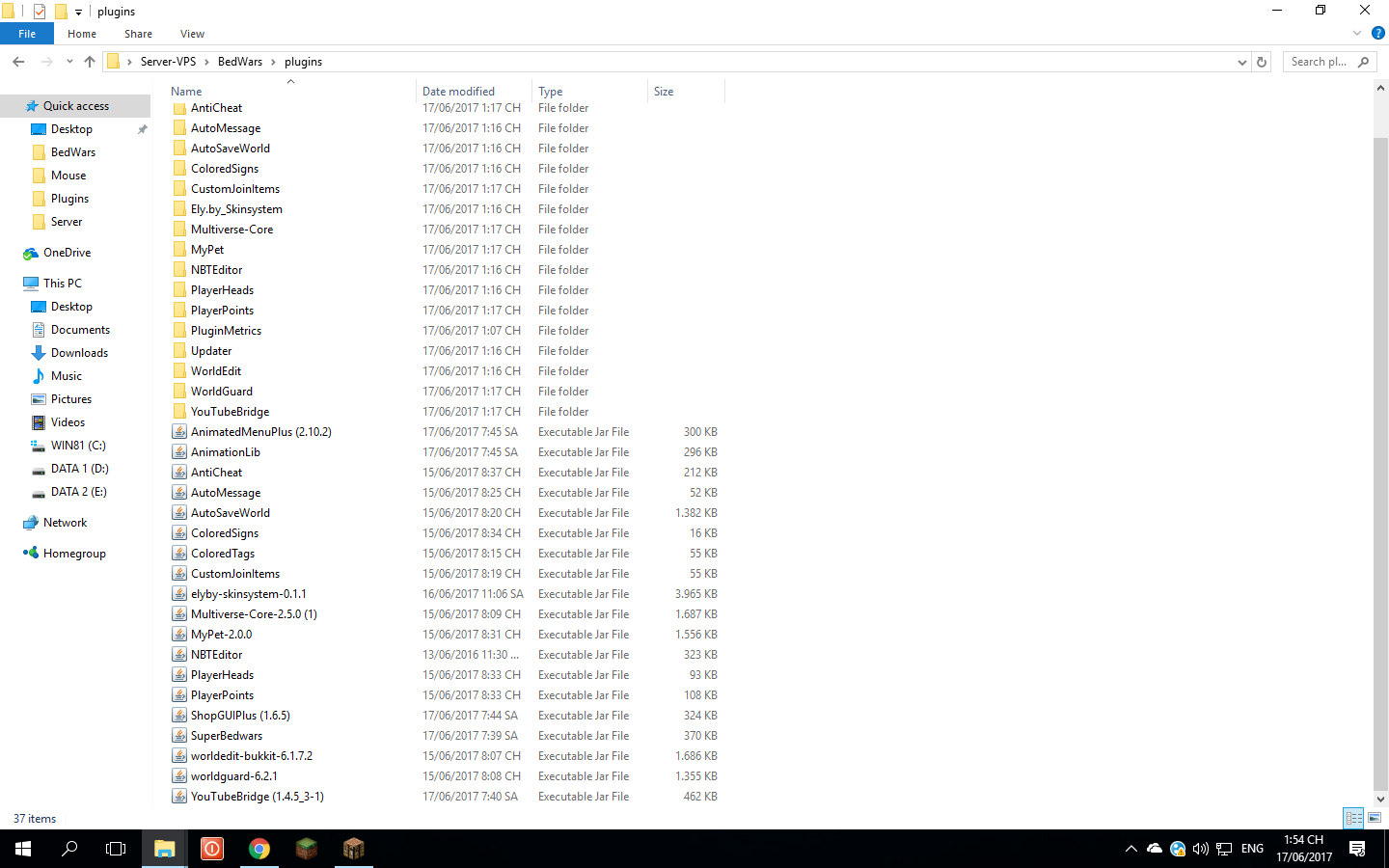The width and height of the screenshot is (1389, 868).
Task: Go up one folder level
Action: pos(90,62)
